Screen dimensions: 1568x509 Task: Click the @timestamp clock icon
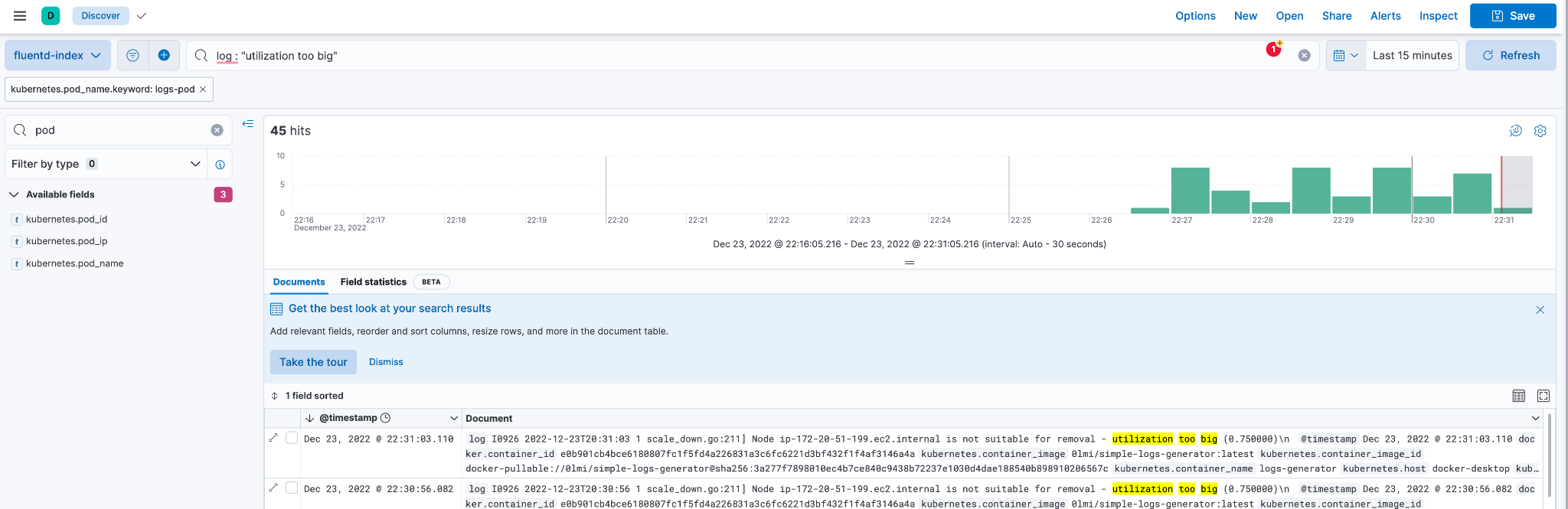click(386, 418)
